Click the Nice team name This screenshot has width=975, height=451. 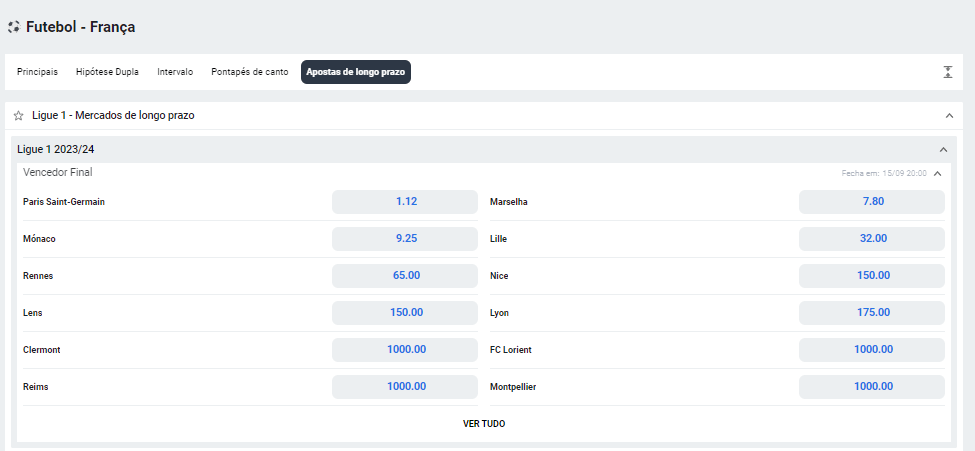tap(499, 276)
